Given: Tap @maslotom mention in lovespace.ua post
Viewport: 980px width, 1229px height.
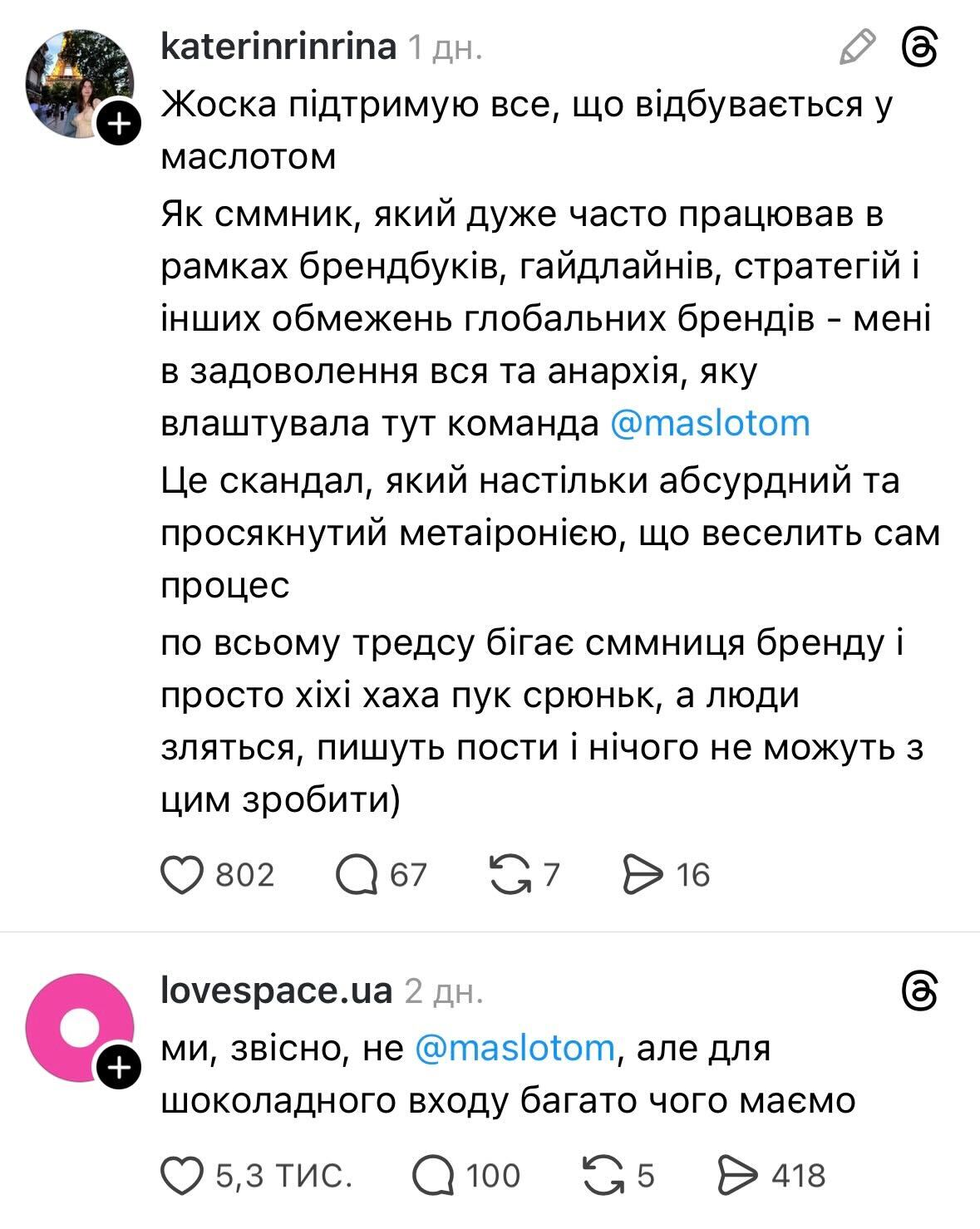Looking at the screenshot, I should coord(514,1048).
